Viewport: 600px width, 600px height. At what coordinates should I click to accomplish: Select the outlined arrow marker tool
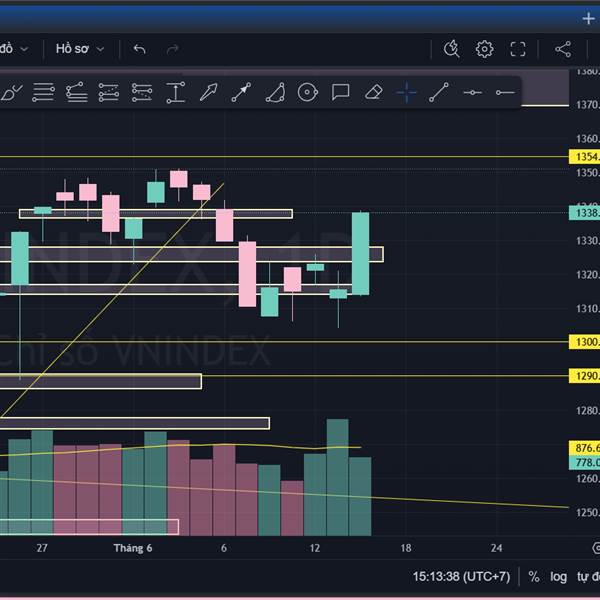point(209,92)
